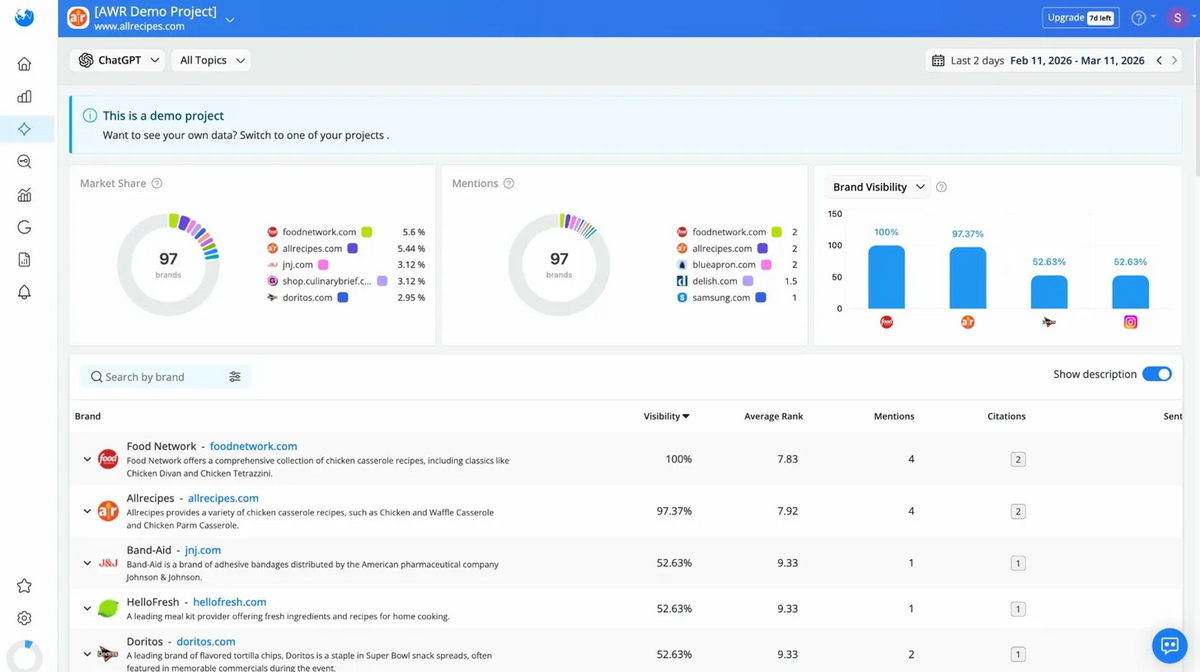
Task: Open the hellofresh.com link in table
Action: click(229, 602)
